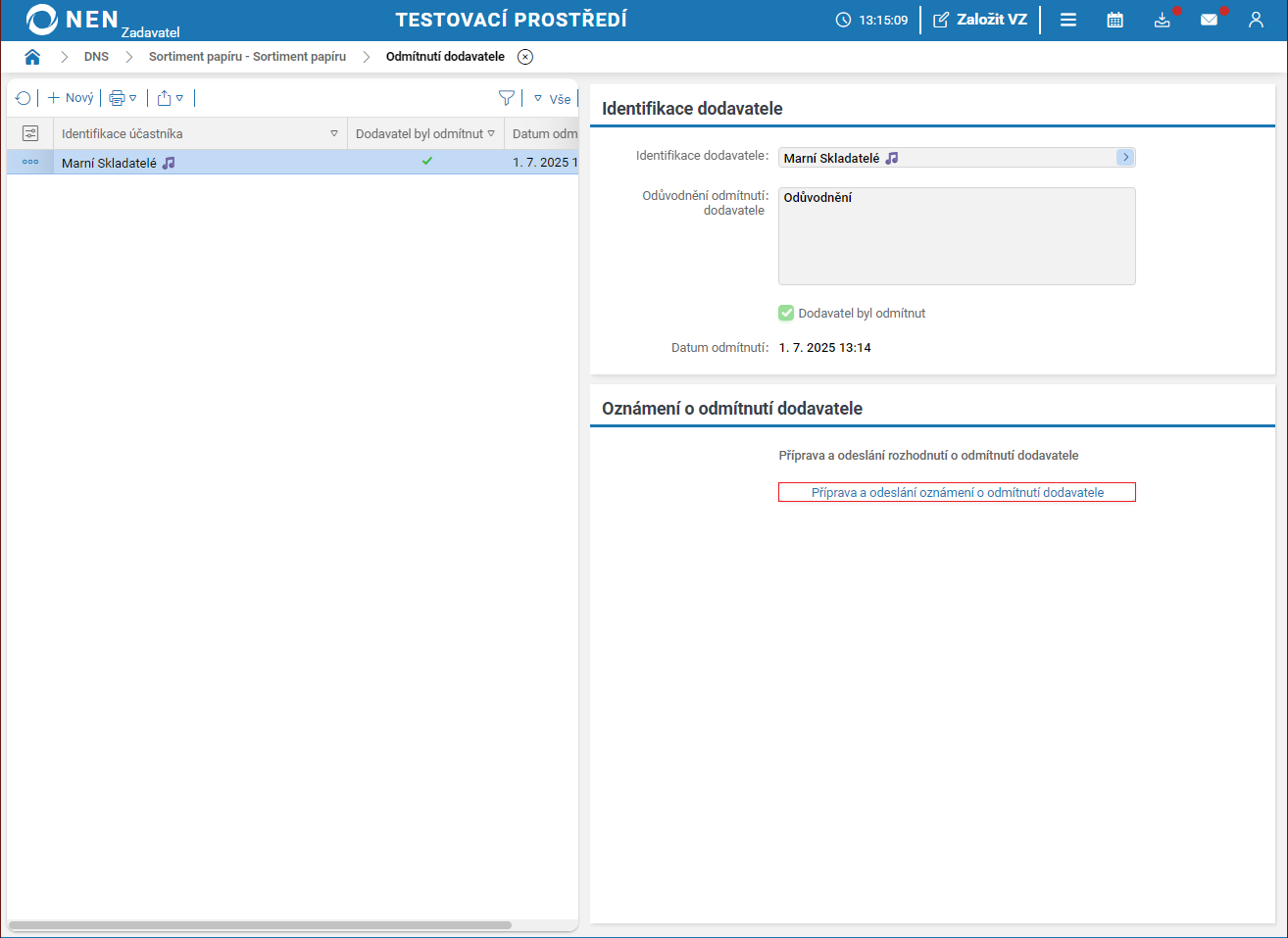Click the Datum odmítnutí value 1. 7. 2025 13:14
The image size is (1288, 938).
pyautogui.click(x=825, y=348)
